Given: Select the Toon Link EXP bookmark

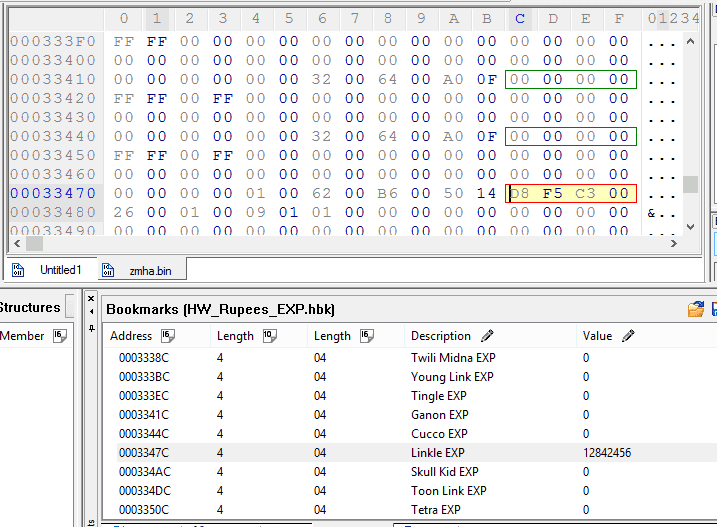Looking at the screenshot, I should [x=409, y=491].
